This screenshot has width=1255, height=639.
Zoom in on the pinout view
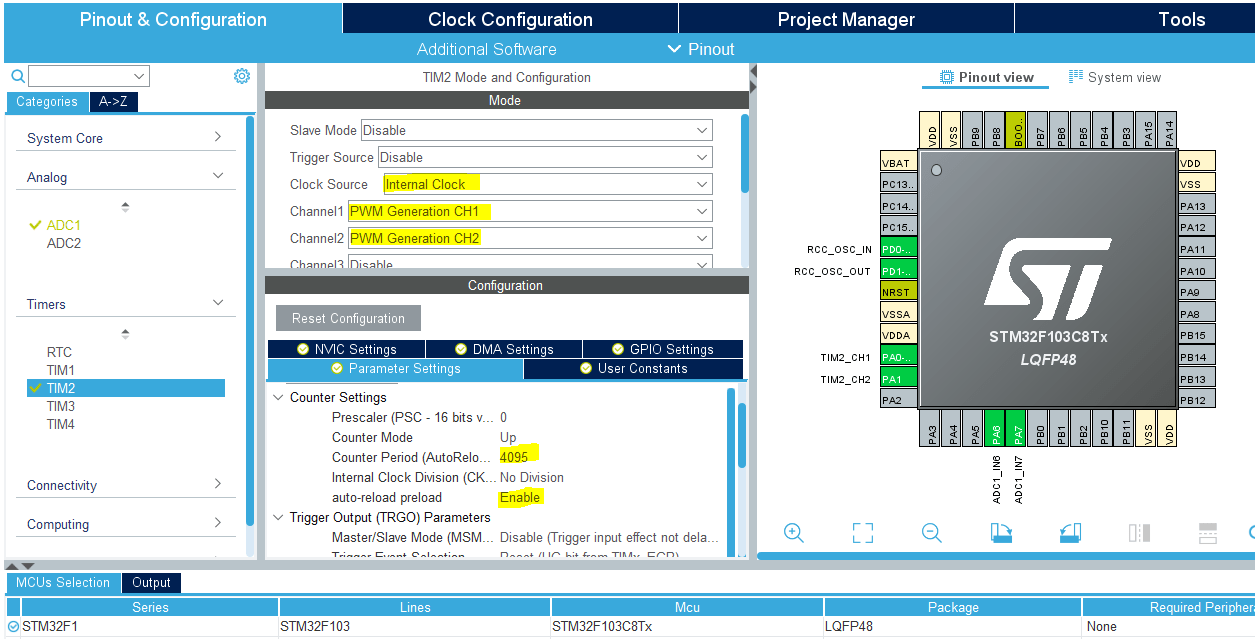point(794,532)
